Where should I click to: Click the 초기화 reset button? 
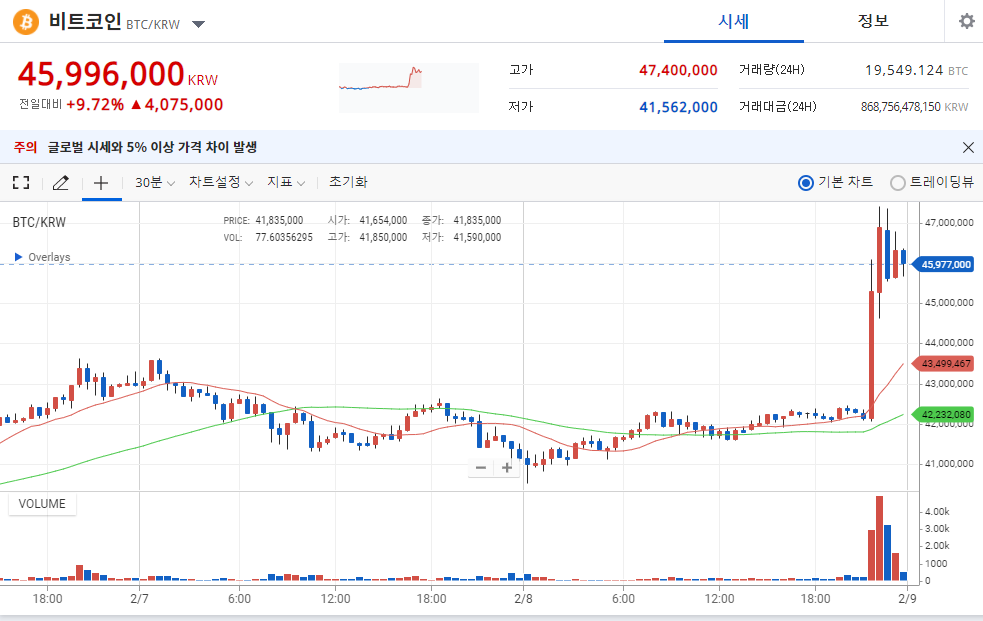coord(348,182)
